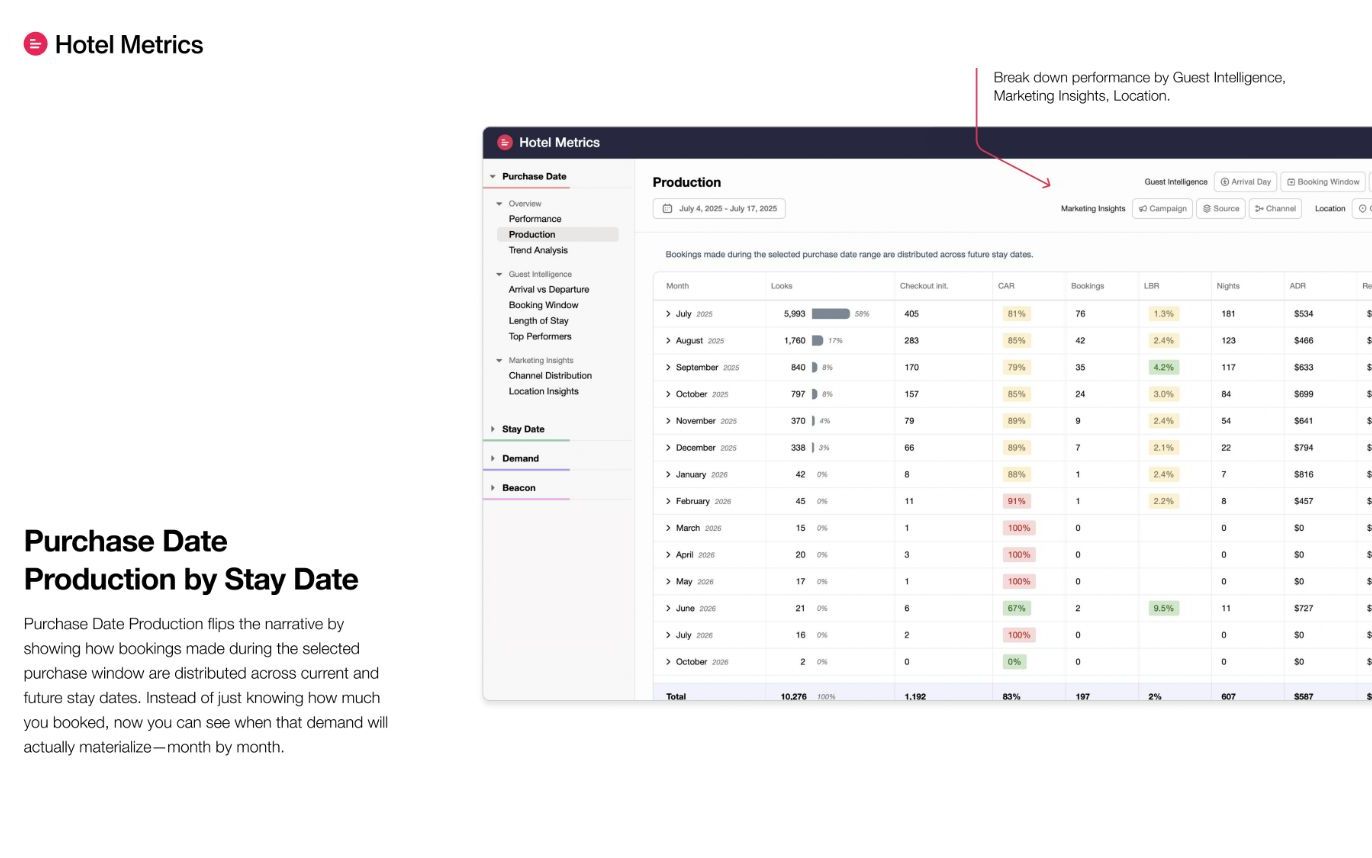The height and width of the screenshot is (858, 1372).
Task: Open the July 4 – July 17 date range field
Action: coord(719,209)
